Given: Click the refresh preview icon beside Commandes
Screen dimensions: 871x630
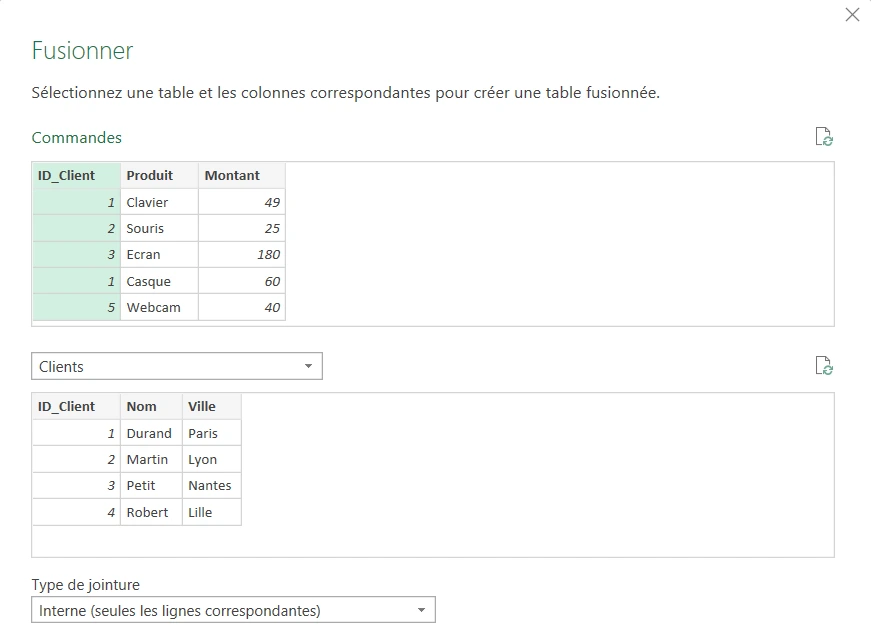Looking at the screenshot, I should tap(824, 136).
